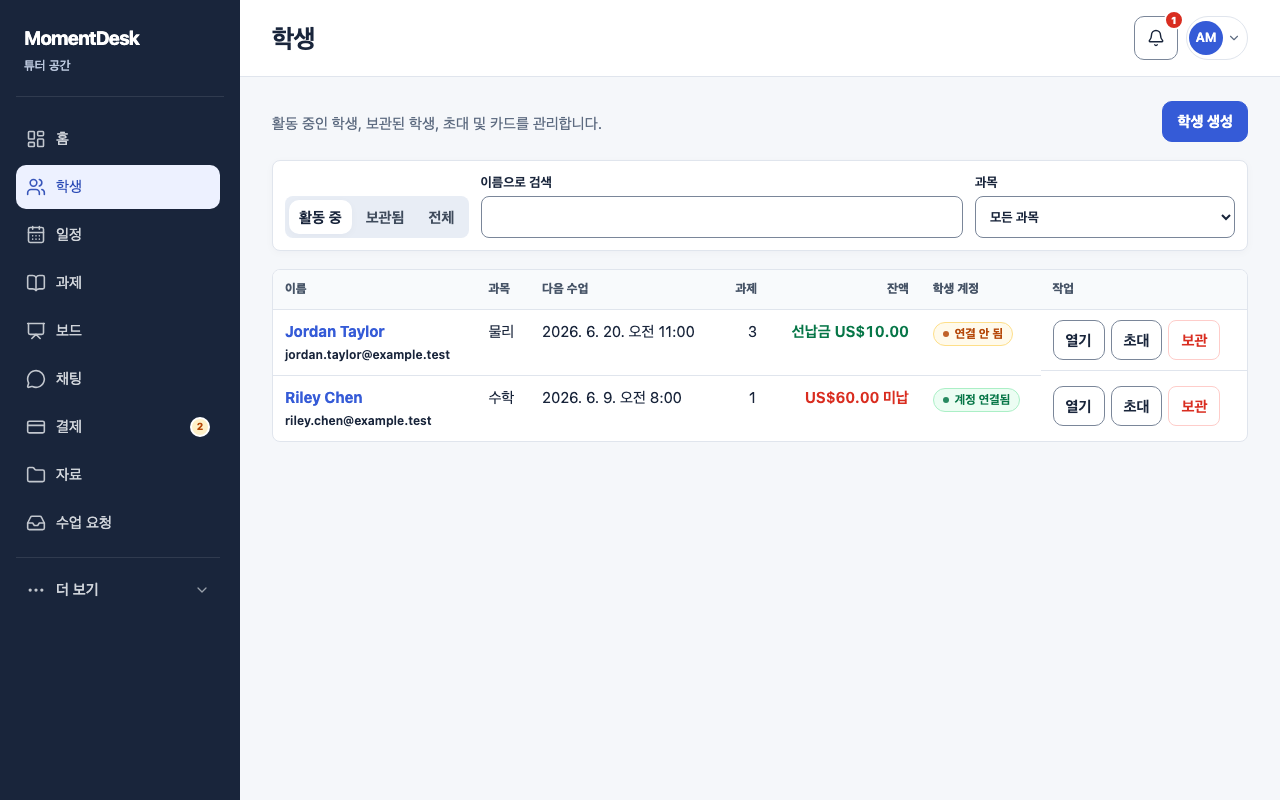This screenshot has width=1280, height=800.
Task: Click the 결제 credit card icon
Action: (36, 427)
